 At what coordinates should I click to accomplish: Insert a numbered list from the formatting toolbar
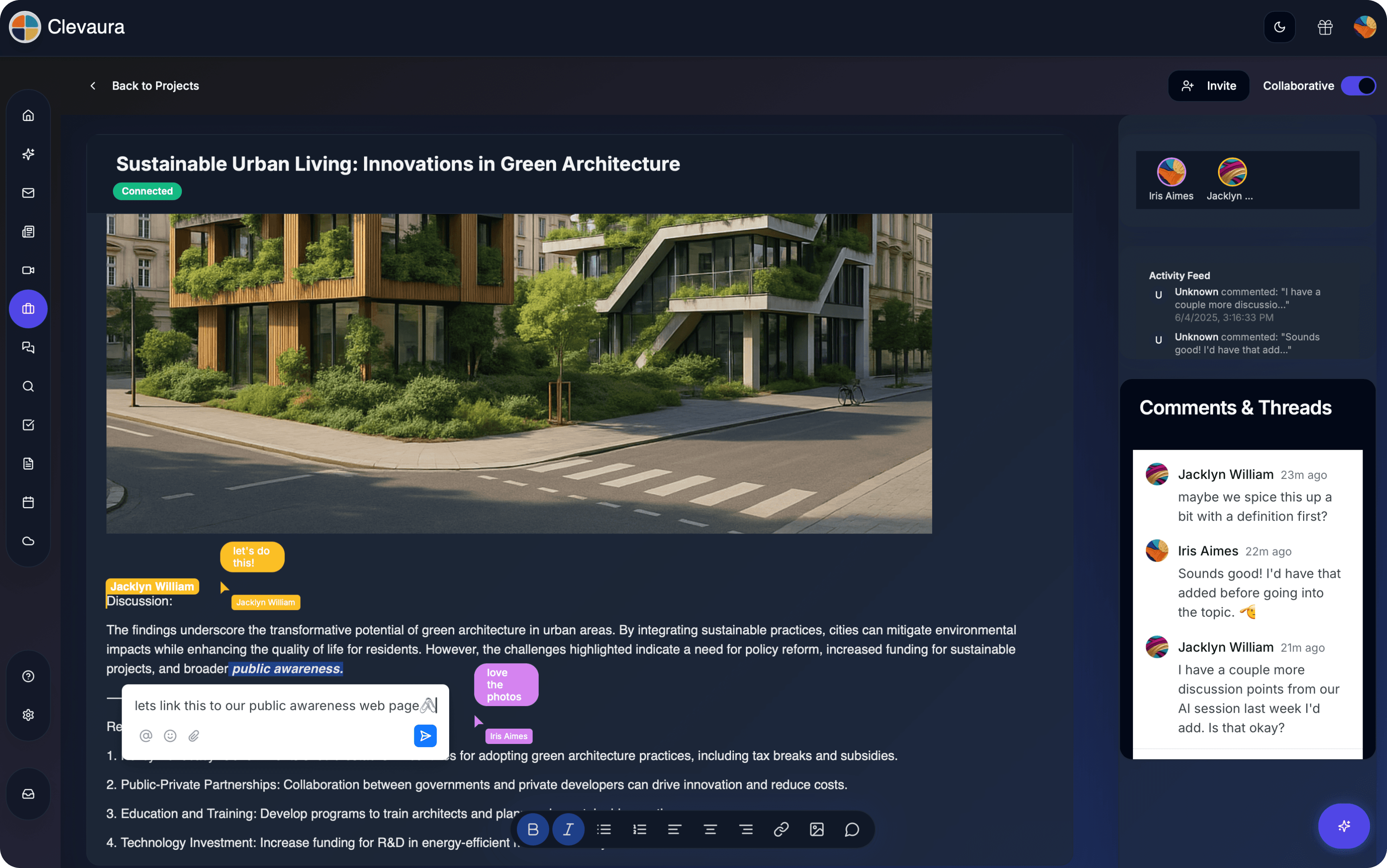click(639, 829)
